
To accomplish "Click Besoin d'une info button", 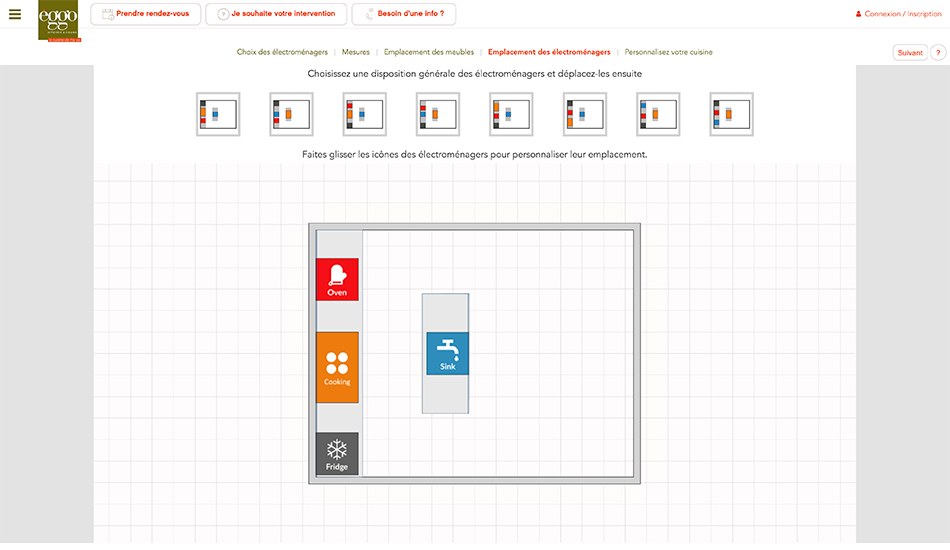I will coord(404,14).
